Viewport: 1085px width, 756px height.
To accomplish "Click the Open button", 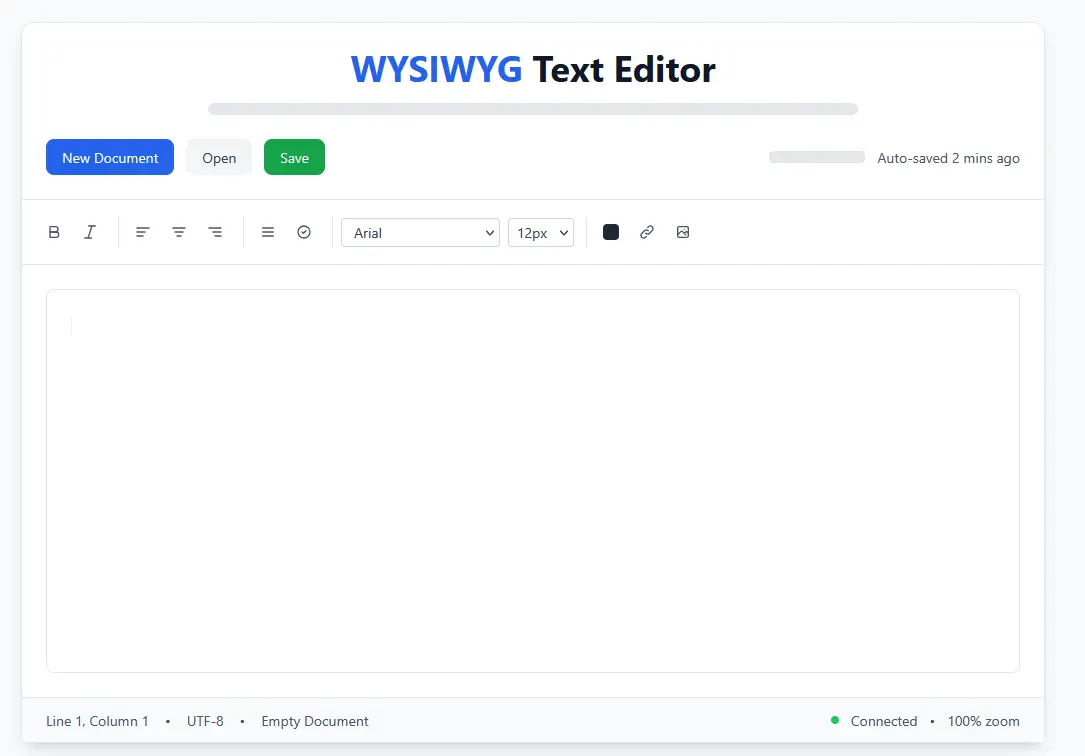I will pos(219,157).
